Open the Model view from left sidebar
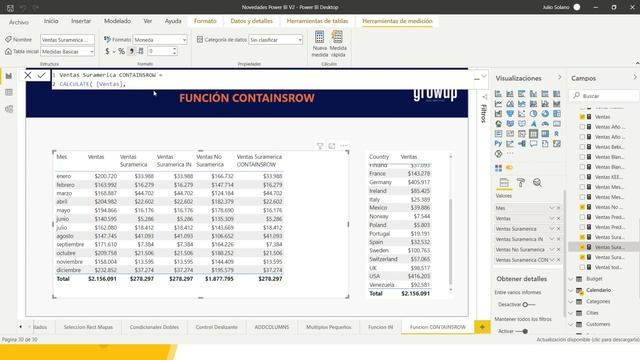 tap(9, 109)
